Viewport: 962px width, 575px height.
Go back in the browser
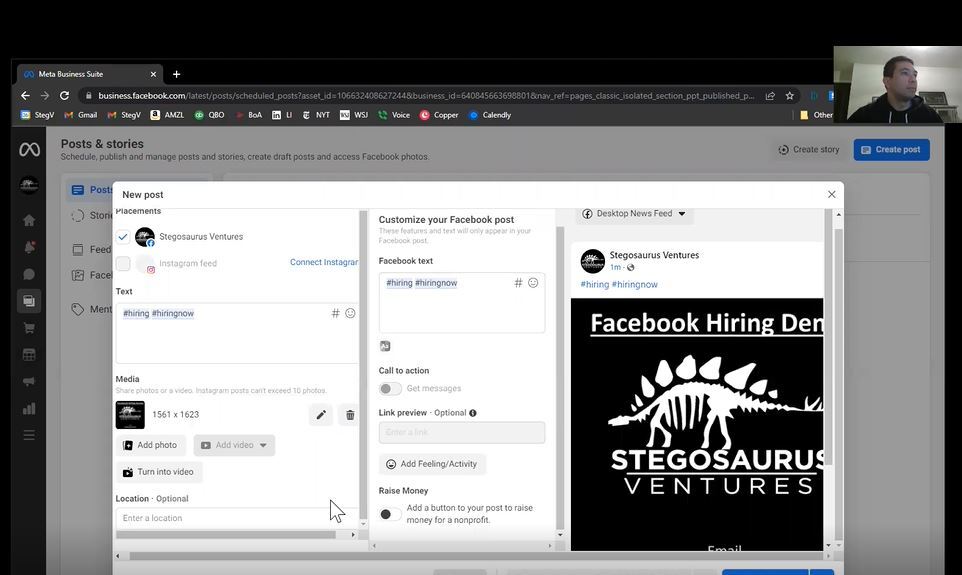pyautogui.click(x=25, y=95)
